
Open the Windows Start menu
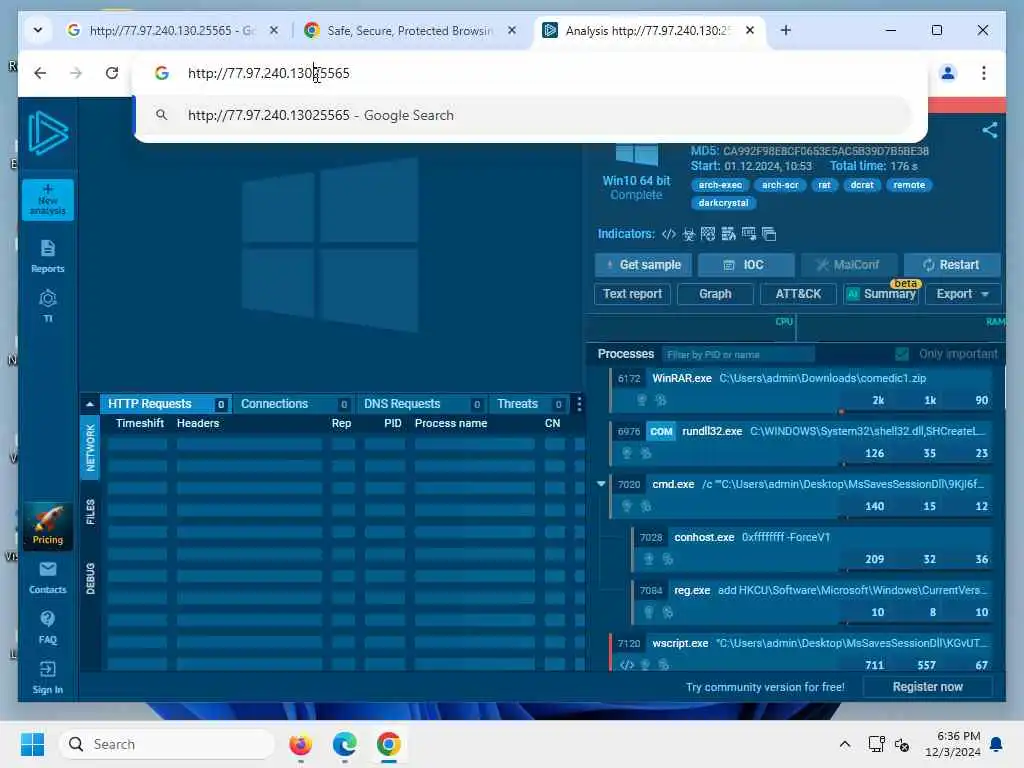32,744
